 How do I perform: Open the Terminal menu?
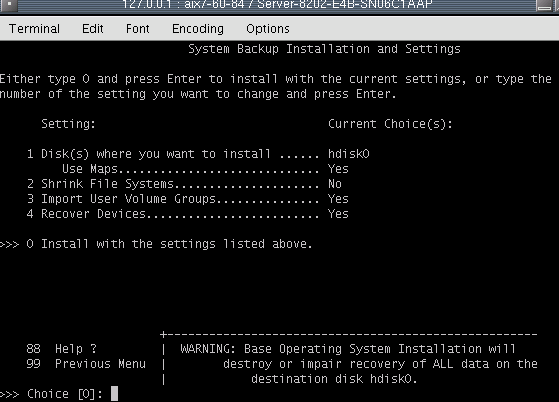[x=34, y=29]
